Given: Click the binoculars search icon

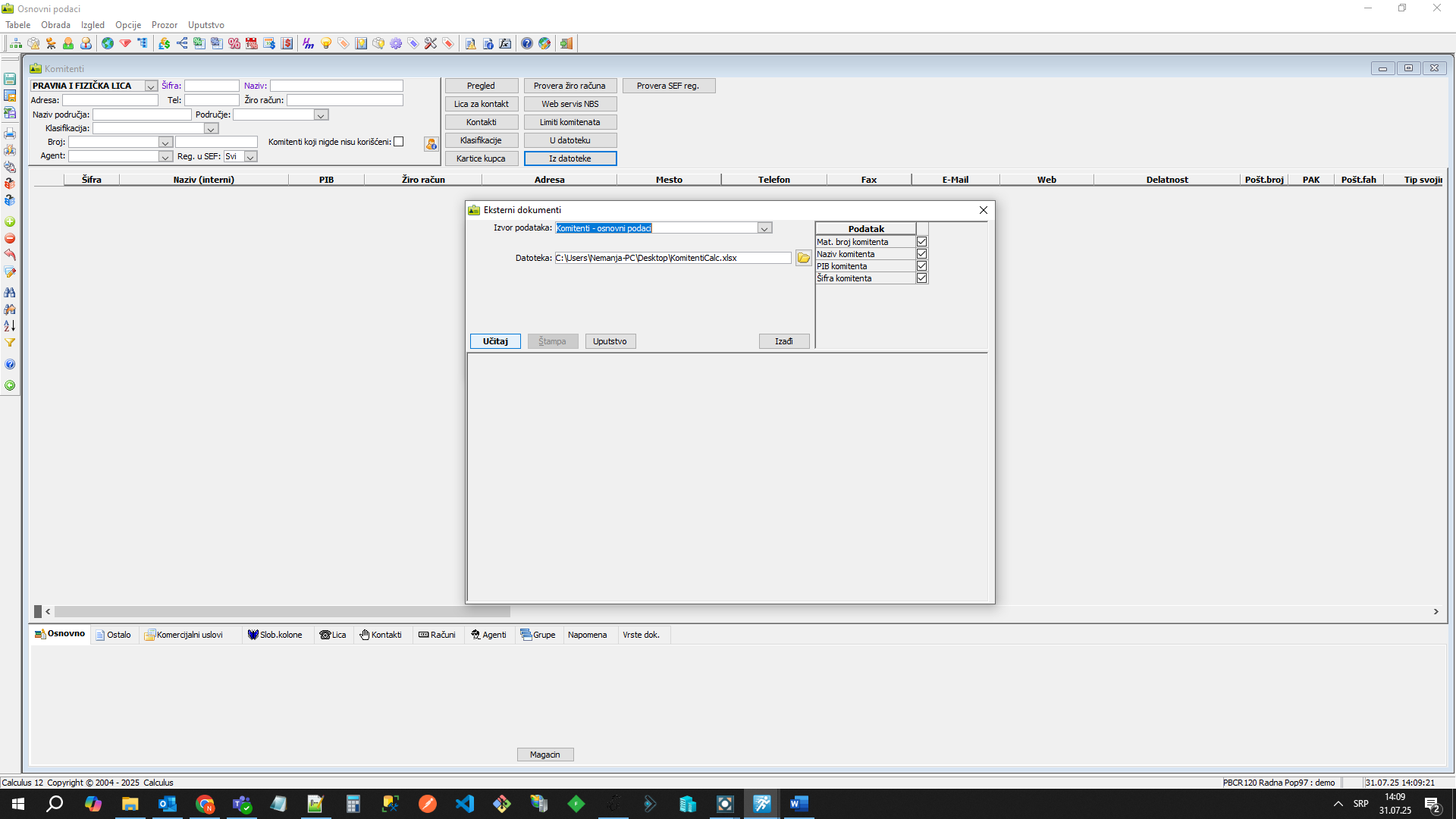Looking at the screenshot, I should 10,292.
